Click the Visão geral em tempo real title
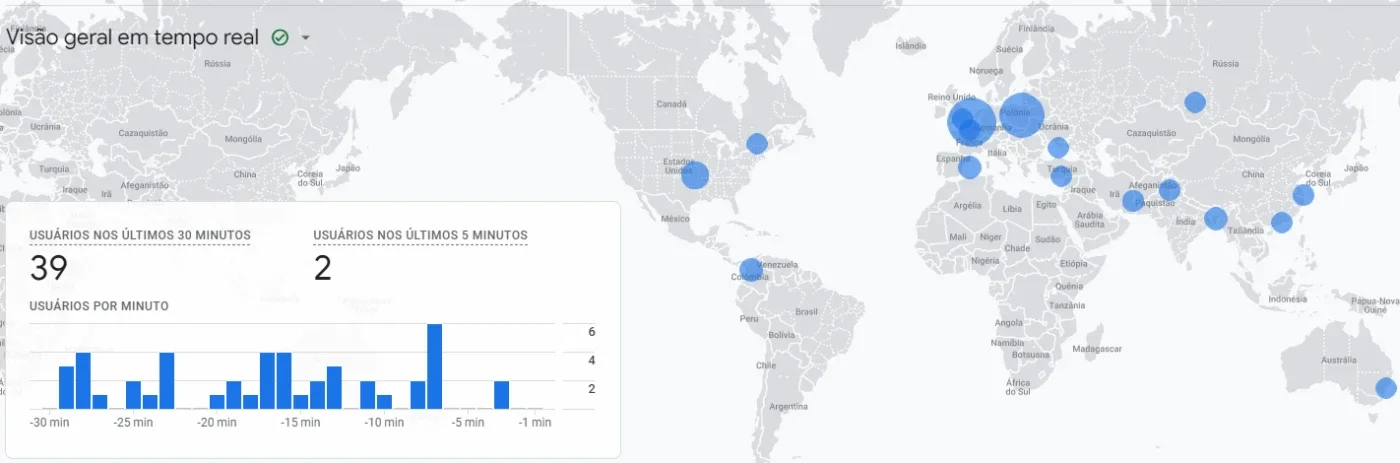Viewport: 1400px width, 463px height. [134, 37]
